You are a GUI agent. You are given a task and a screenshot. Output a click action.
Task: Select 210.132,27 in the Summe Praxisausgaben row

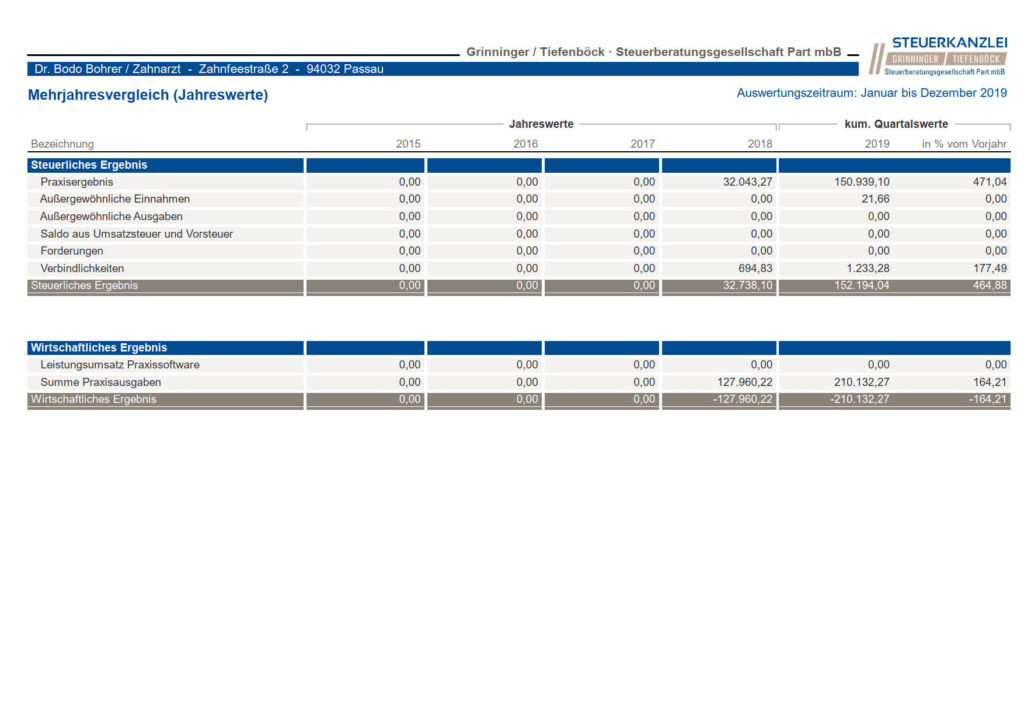point(862,382)
